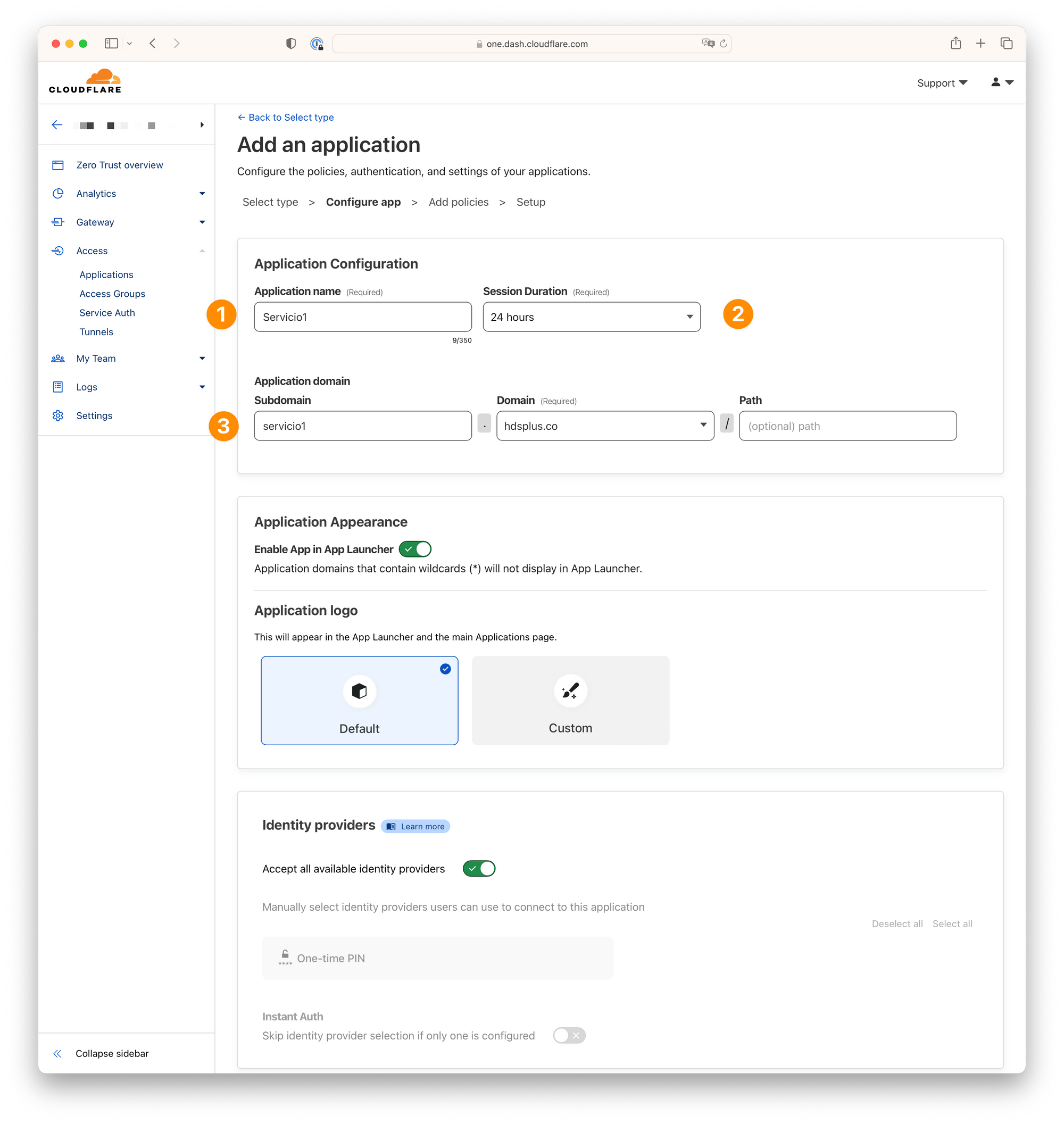1064x1124 pixels.
Task: Click Zero Trust overview icon
Action: coord(58,165)
